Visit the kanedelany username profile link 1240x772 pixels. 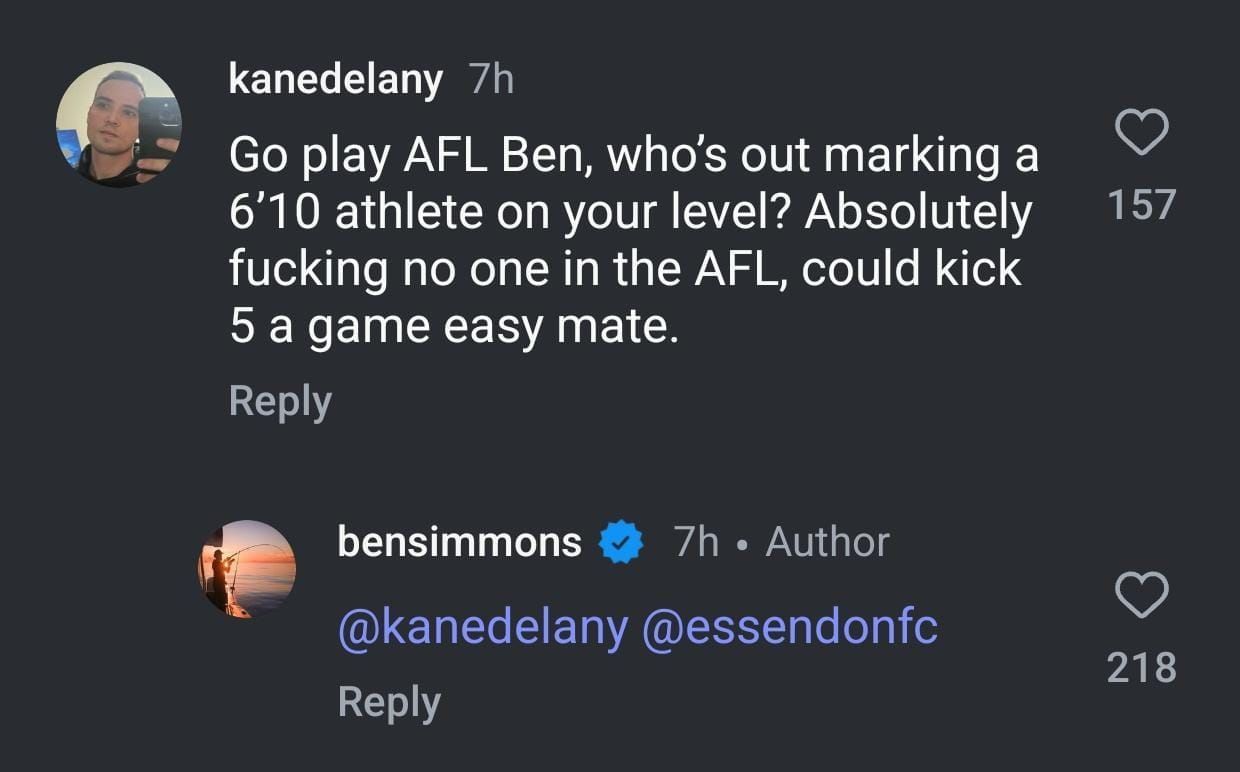click(x=335, y=79)
